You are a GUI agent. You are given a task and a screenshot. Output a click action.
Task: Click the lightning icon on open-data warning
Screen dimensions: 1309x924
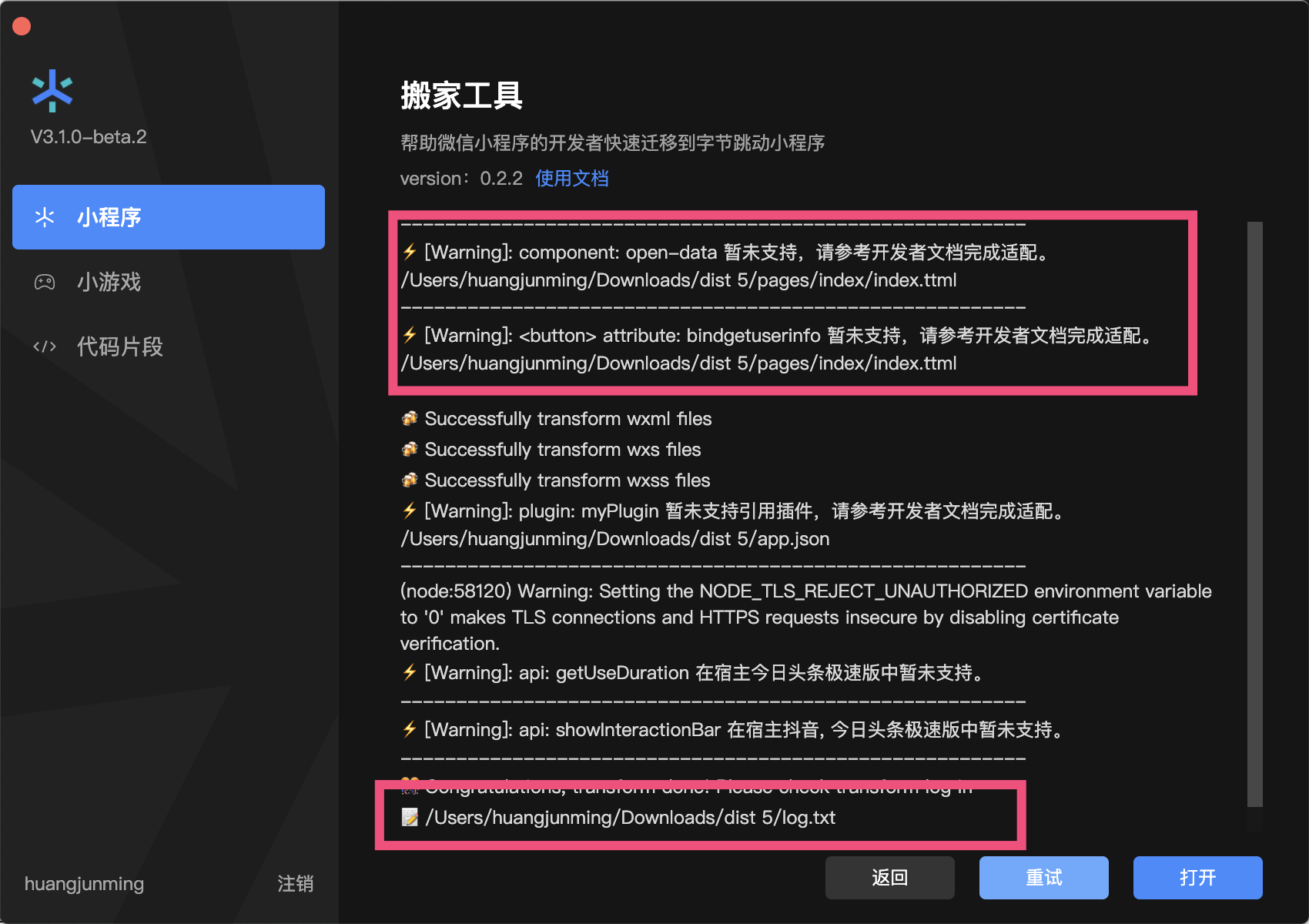pos(410,252)
